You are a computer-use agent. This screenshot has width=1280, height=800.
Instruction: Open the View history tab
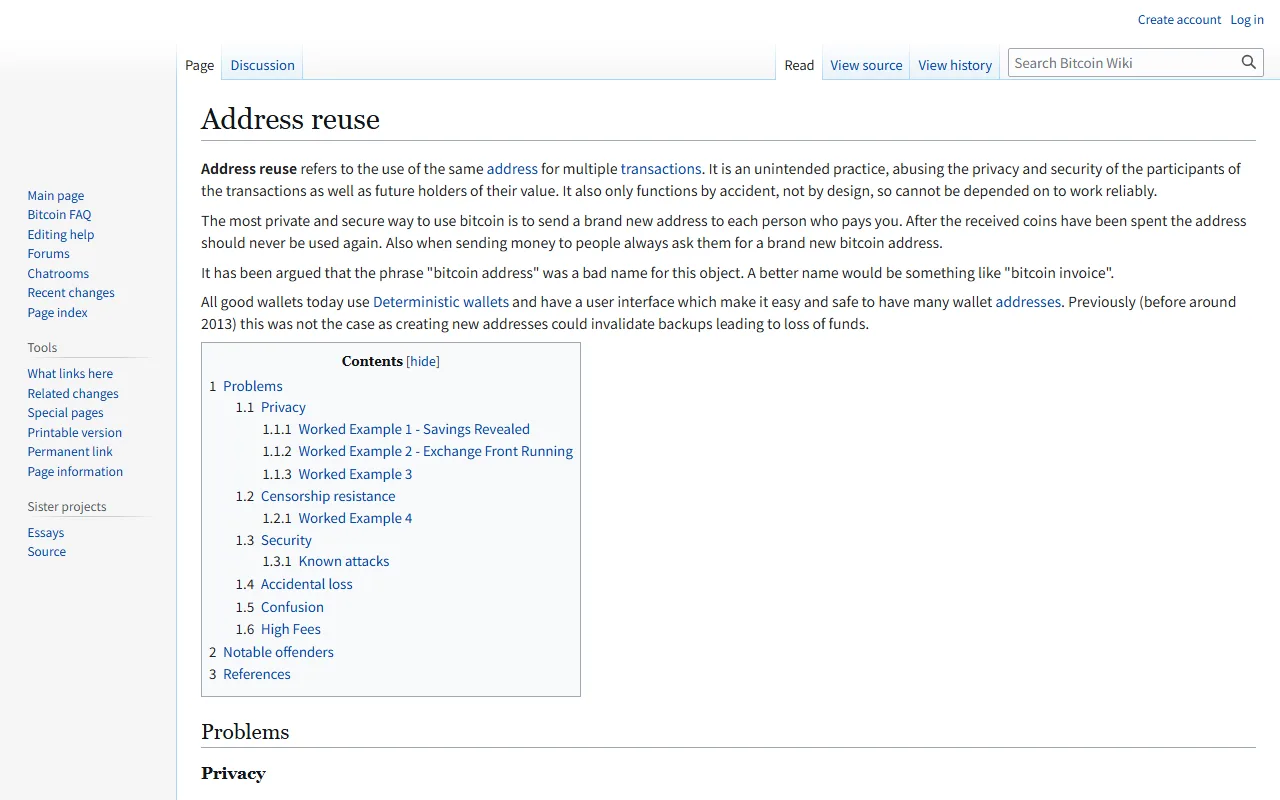pos(955,65)
